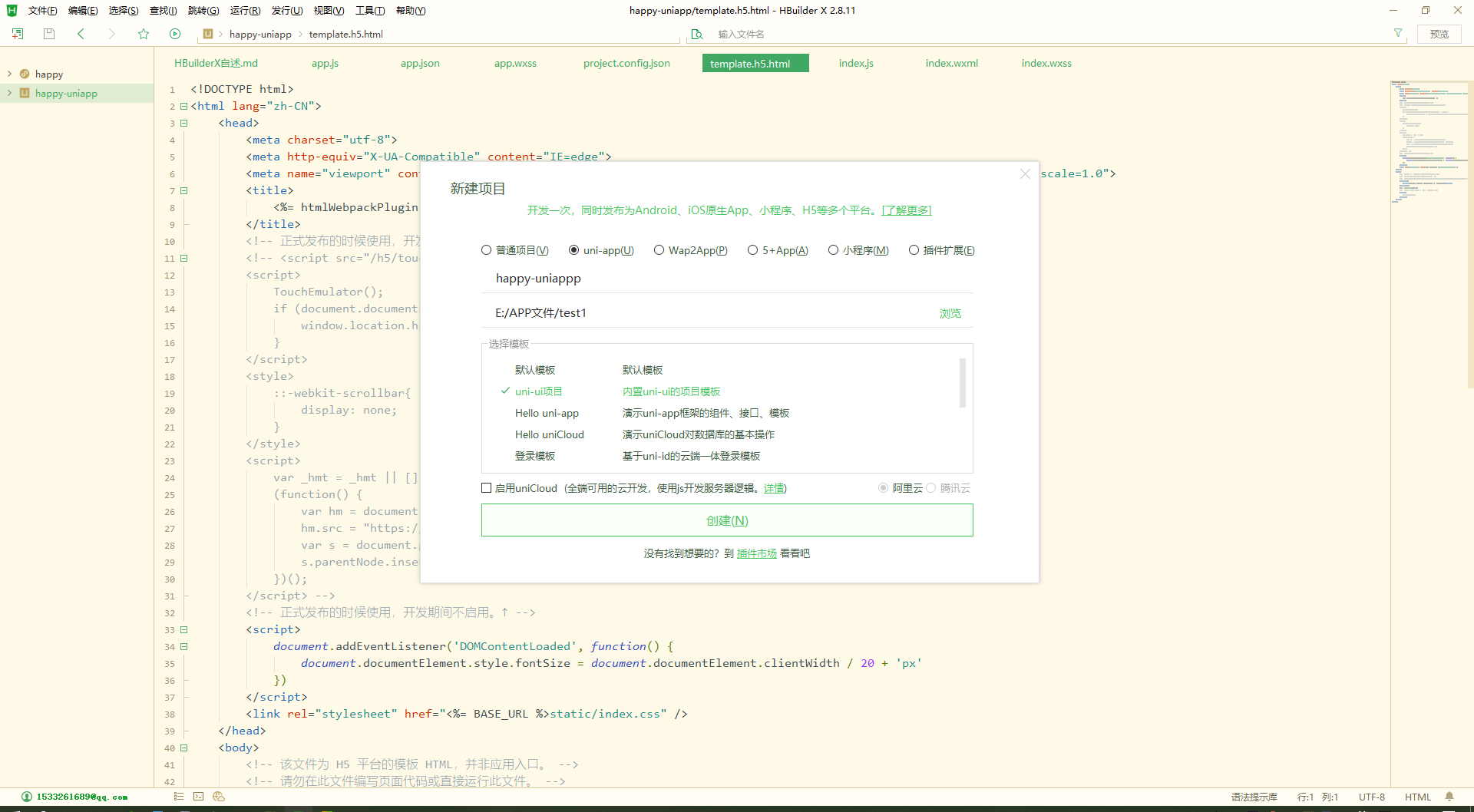The image size is (1474, 812).
Task: Click the run play icon in toolbar
Action: click(175, 34)
